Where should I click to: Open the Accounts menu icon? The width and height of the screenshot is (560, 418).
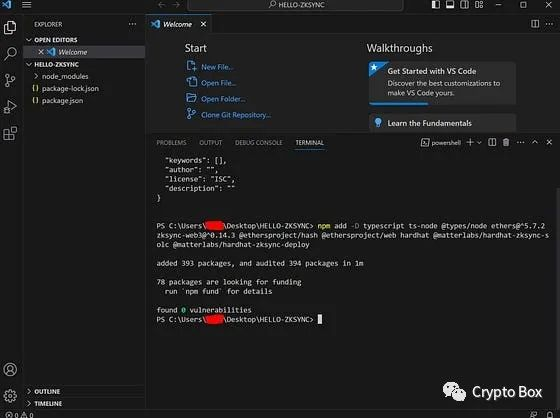[x=10, y=369]
